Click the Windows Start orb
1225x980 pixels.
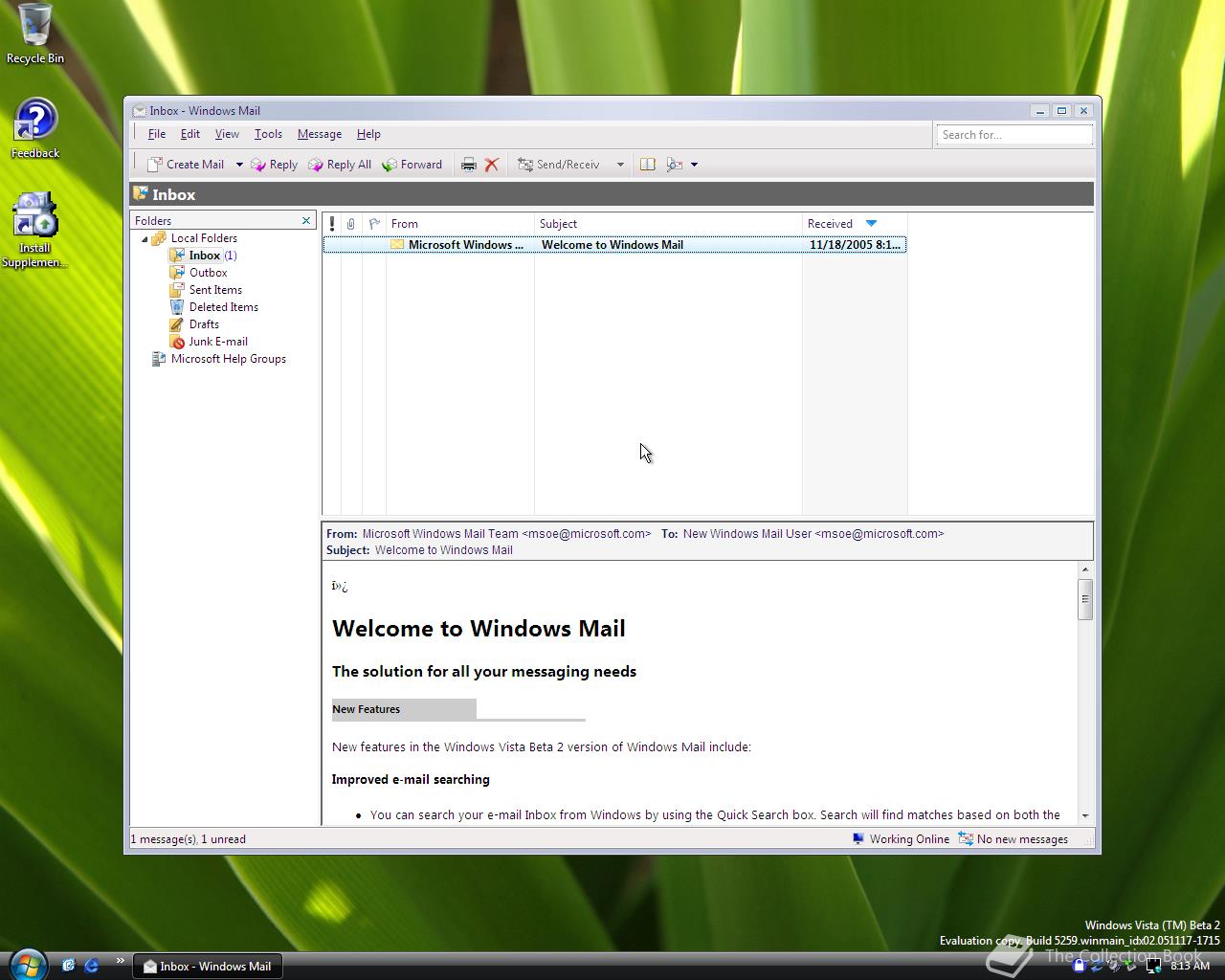(27, 964)
